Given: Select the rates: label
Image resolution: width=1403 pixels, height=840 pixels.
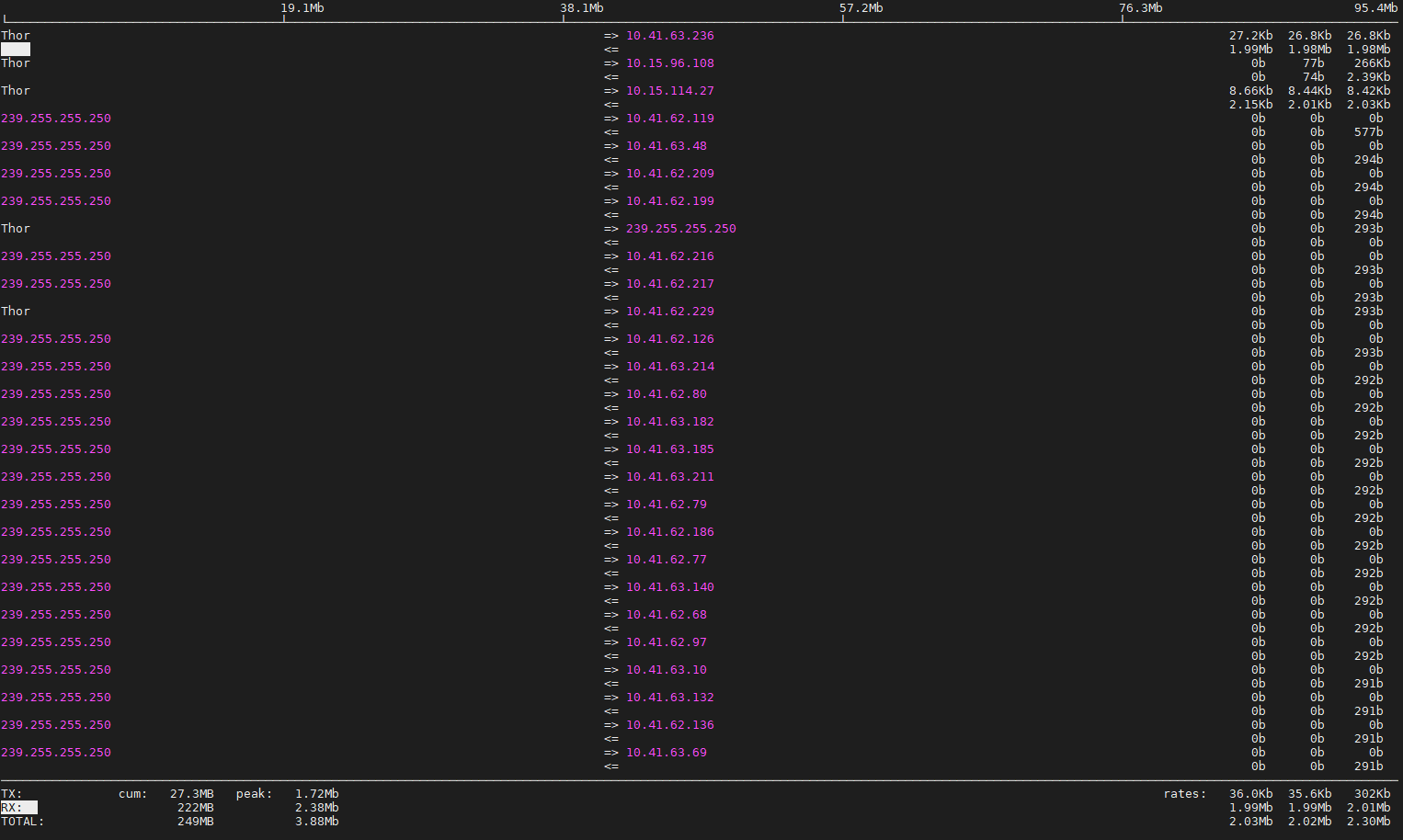Looking at the screenshot, I should pos(1185,794).
